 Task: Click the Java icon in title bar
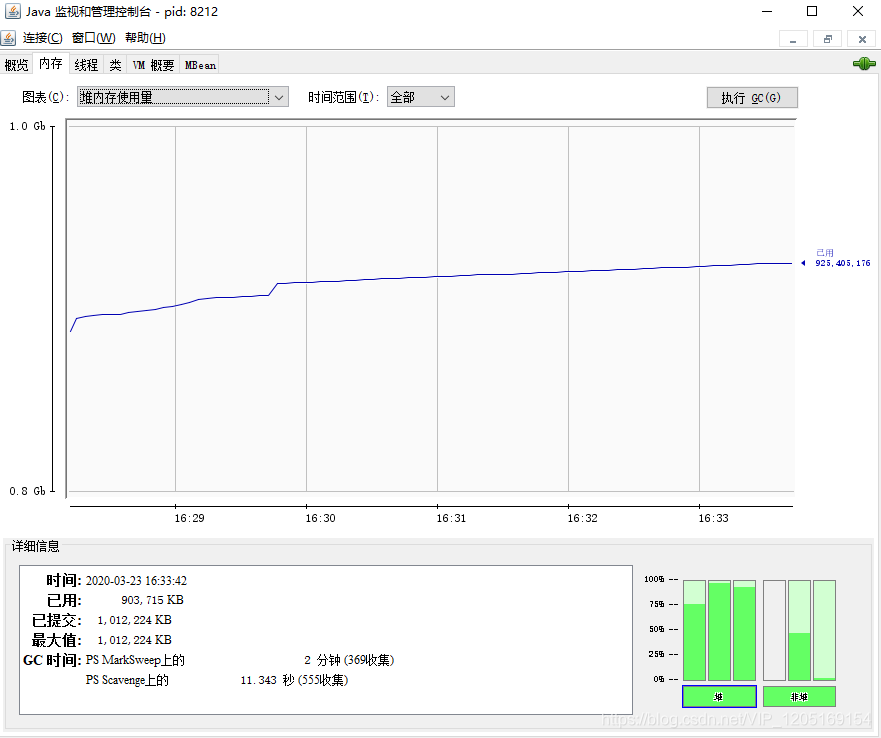[12, 11]
